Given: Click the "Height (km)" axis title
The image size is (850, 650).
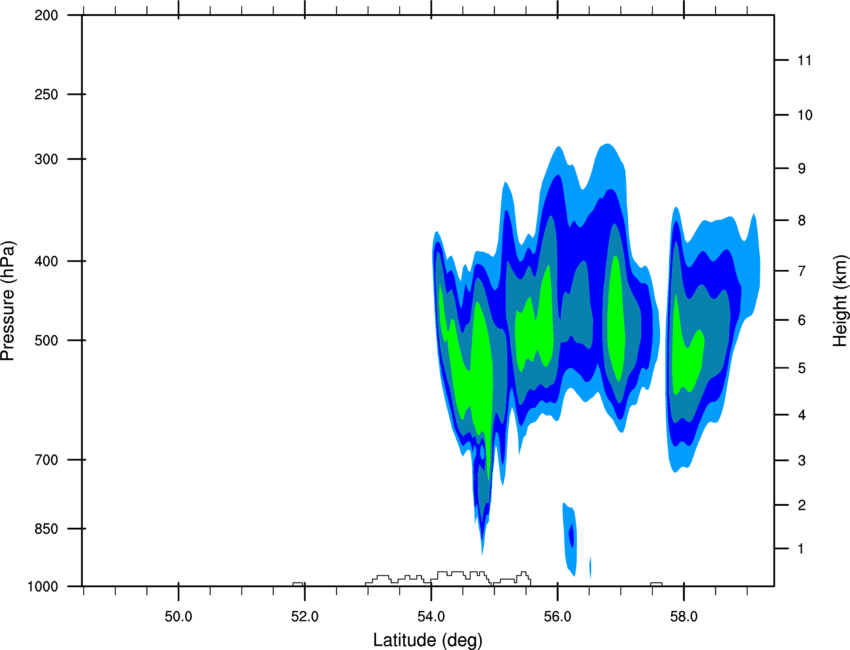Looking at the screenshot, I should (840, 301).
